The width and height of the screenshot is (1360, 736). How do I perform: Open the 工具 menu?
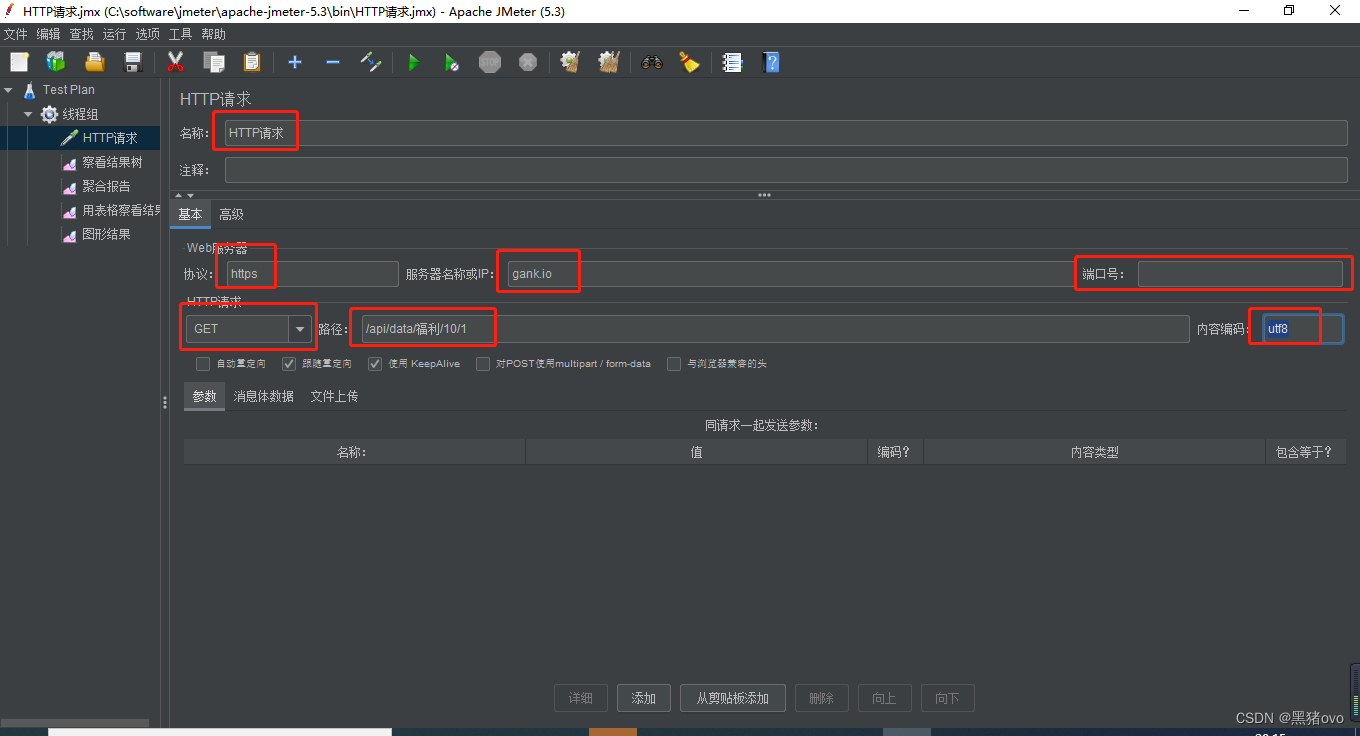(x=180, y=34)
